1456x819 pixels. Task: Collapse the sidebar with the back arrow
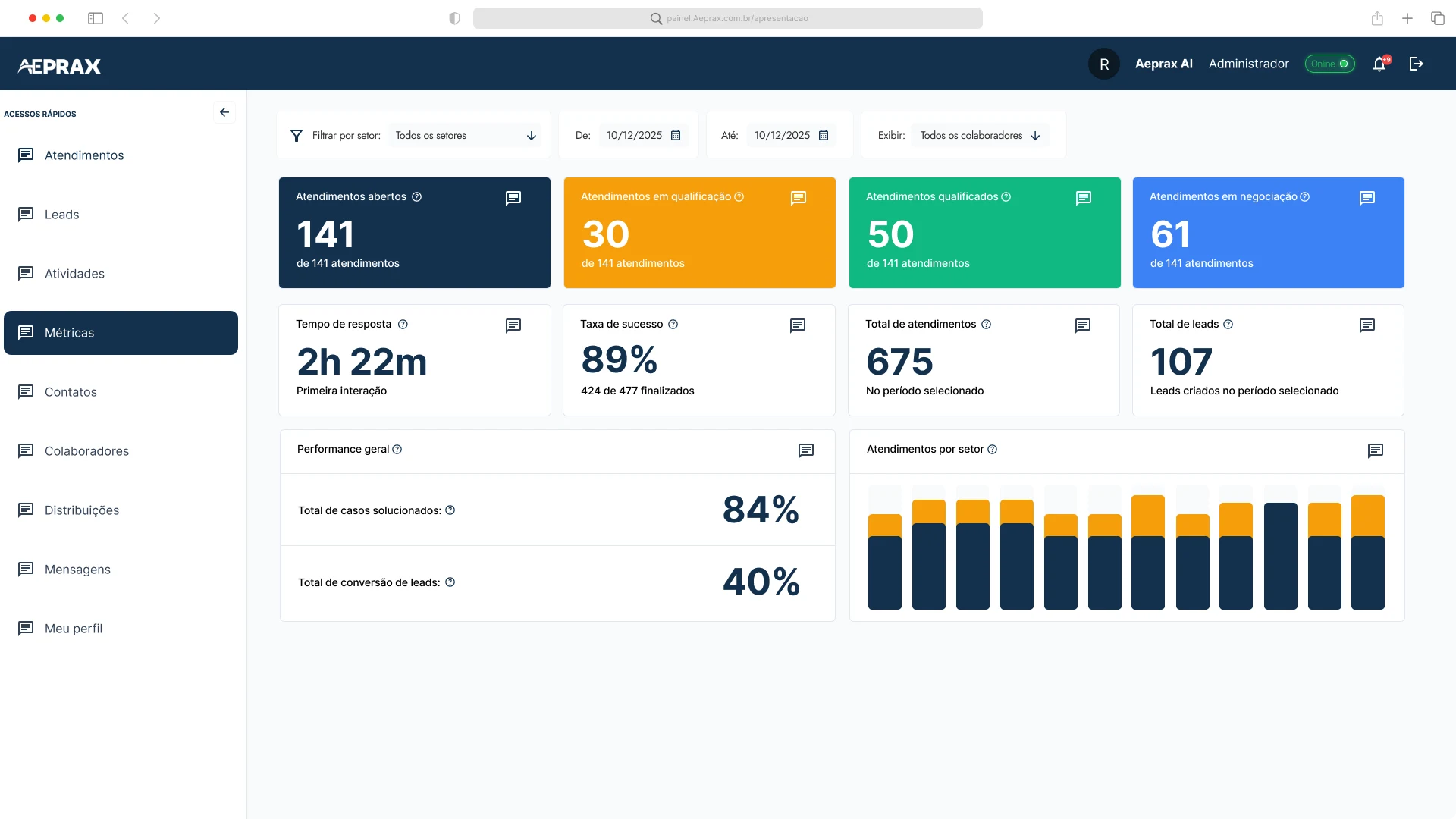224,112
